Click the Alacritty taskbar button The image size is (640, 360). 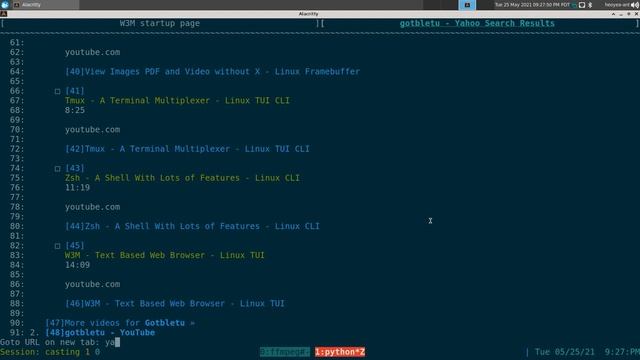point(45,4)
